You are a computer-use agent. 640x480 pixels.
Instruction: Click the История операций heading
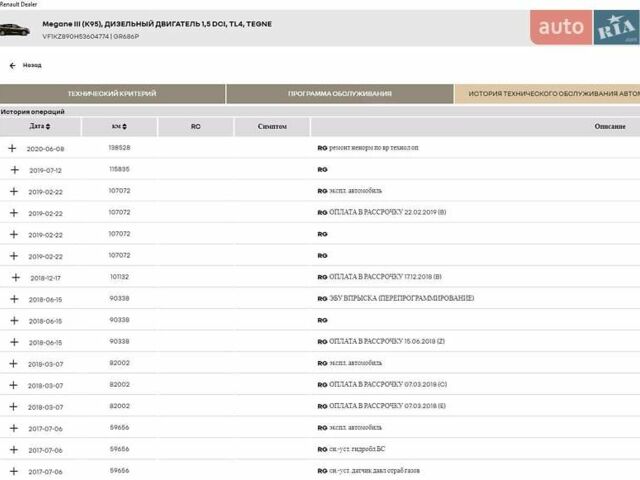[x=33, y=111]
